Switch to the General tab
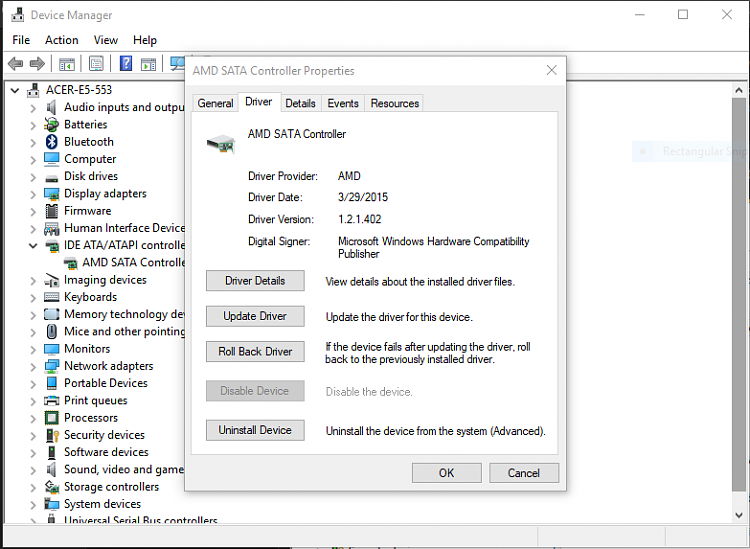The height and width of the screenshot is (549, 750). coord(215,103)
